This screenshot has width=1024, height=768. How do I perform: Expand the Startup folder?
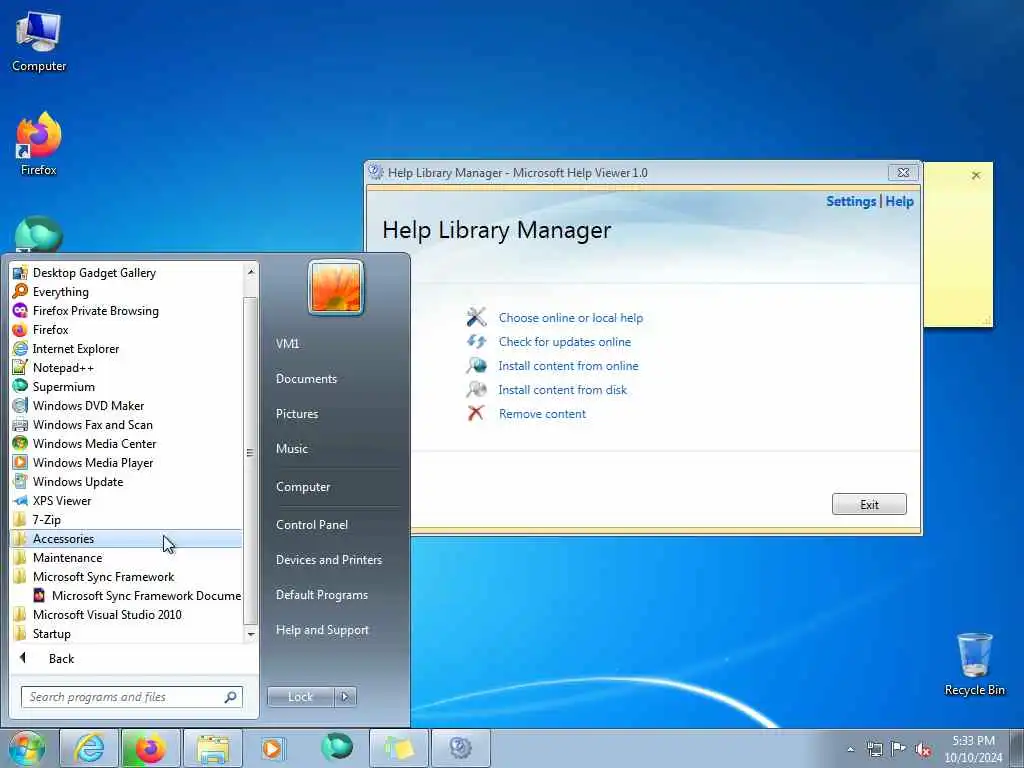pyautogui.click(x=127, y=633)
